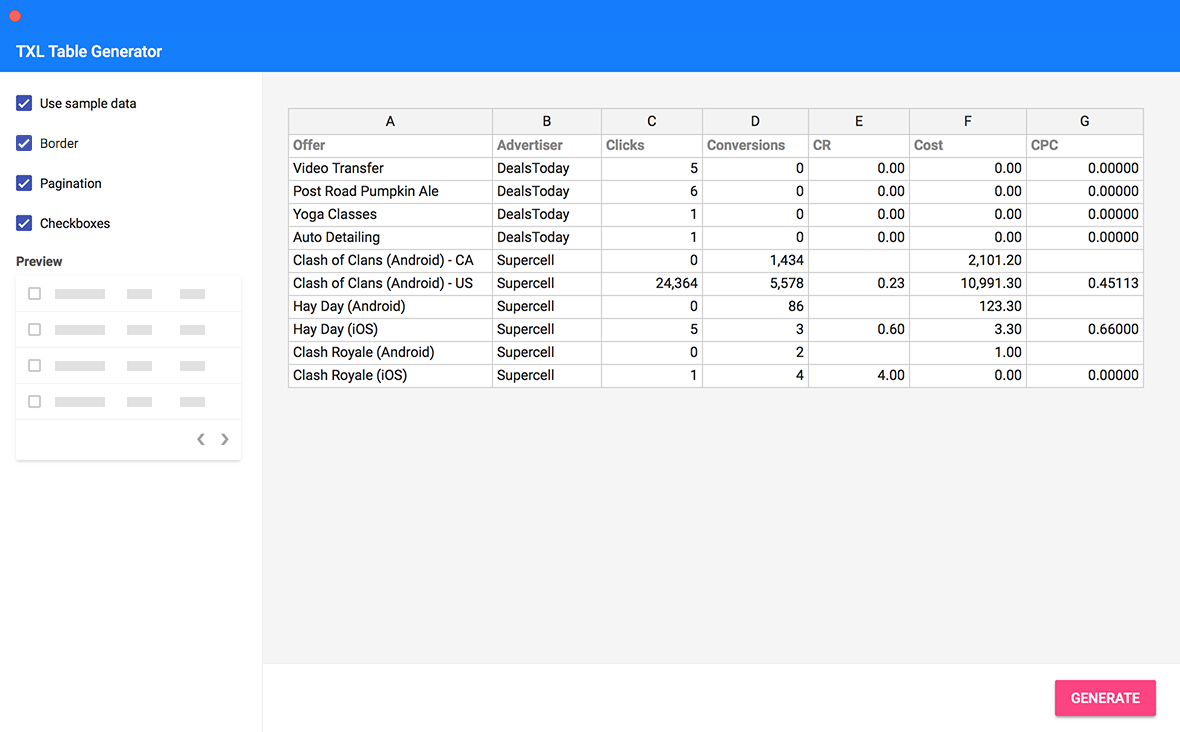Click the 0.23 CR cell
The height and width of the screenshot is (732, 1180).
click(x=859, y=284)
